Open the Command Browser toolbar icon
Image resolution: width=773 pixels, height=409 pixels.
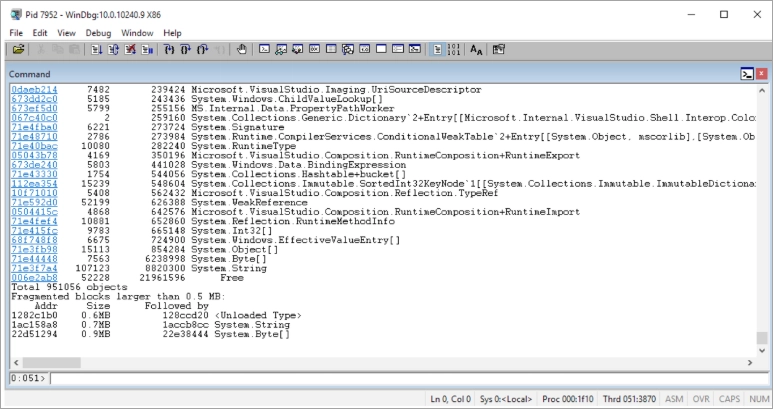pos(415,49)
